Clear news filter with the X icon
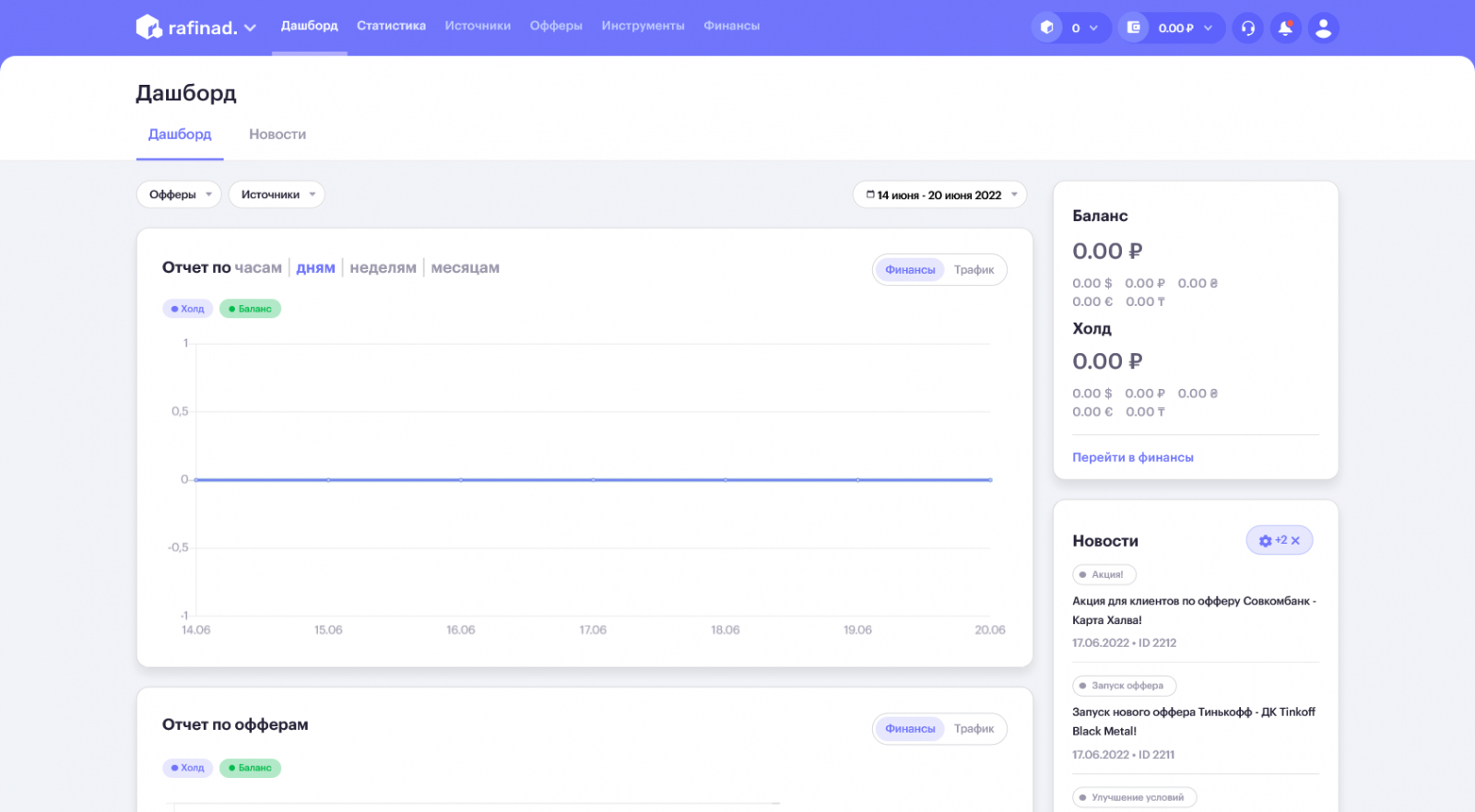Viewport: 1475px width, 812px height. coord(1295,541)
